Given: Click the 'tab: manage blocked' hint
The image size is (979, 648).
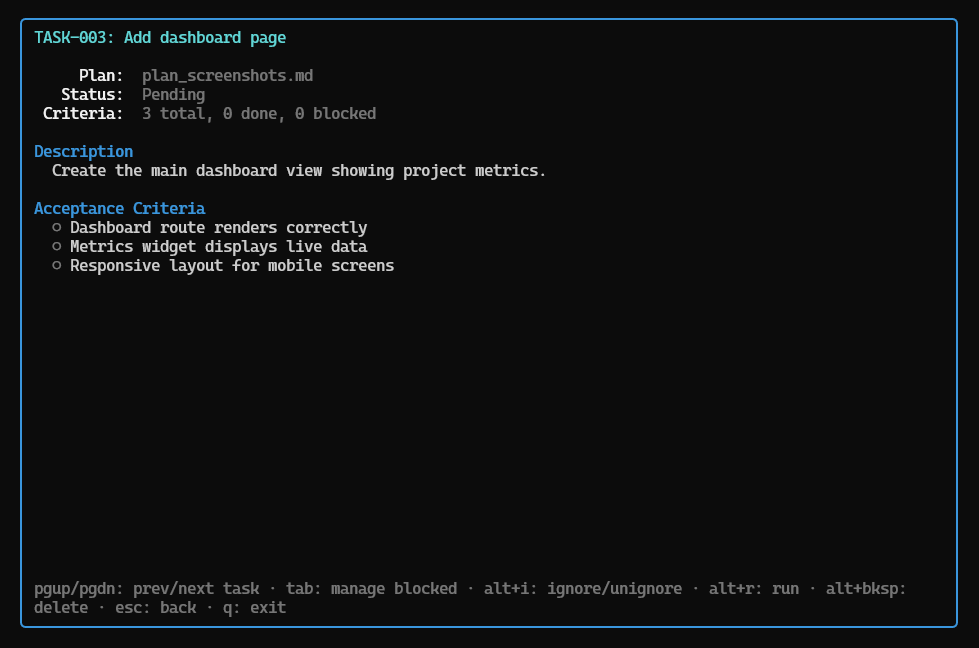Looking at the screenshot, I should point(371,589).
